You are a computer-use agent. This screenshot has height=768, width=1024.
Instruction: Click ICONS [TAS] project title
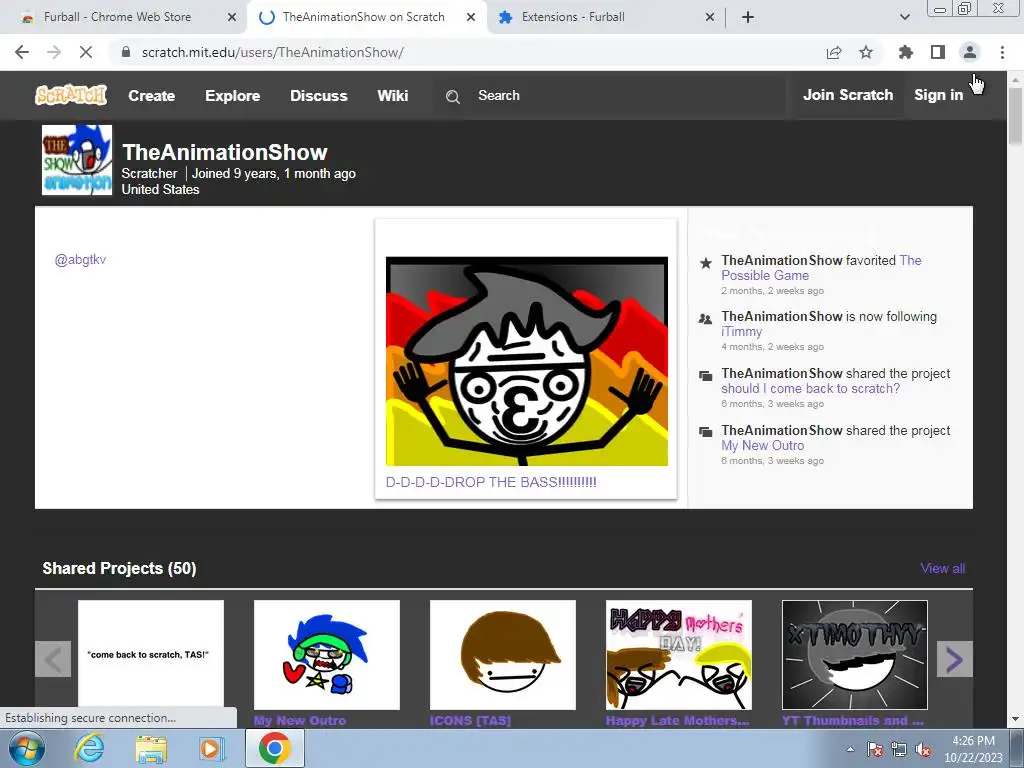coord(470,720)
